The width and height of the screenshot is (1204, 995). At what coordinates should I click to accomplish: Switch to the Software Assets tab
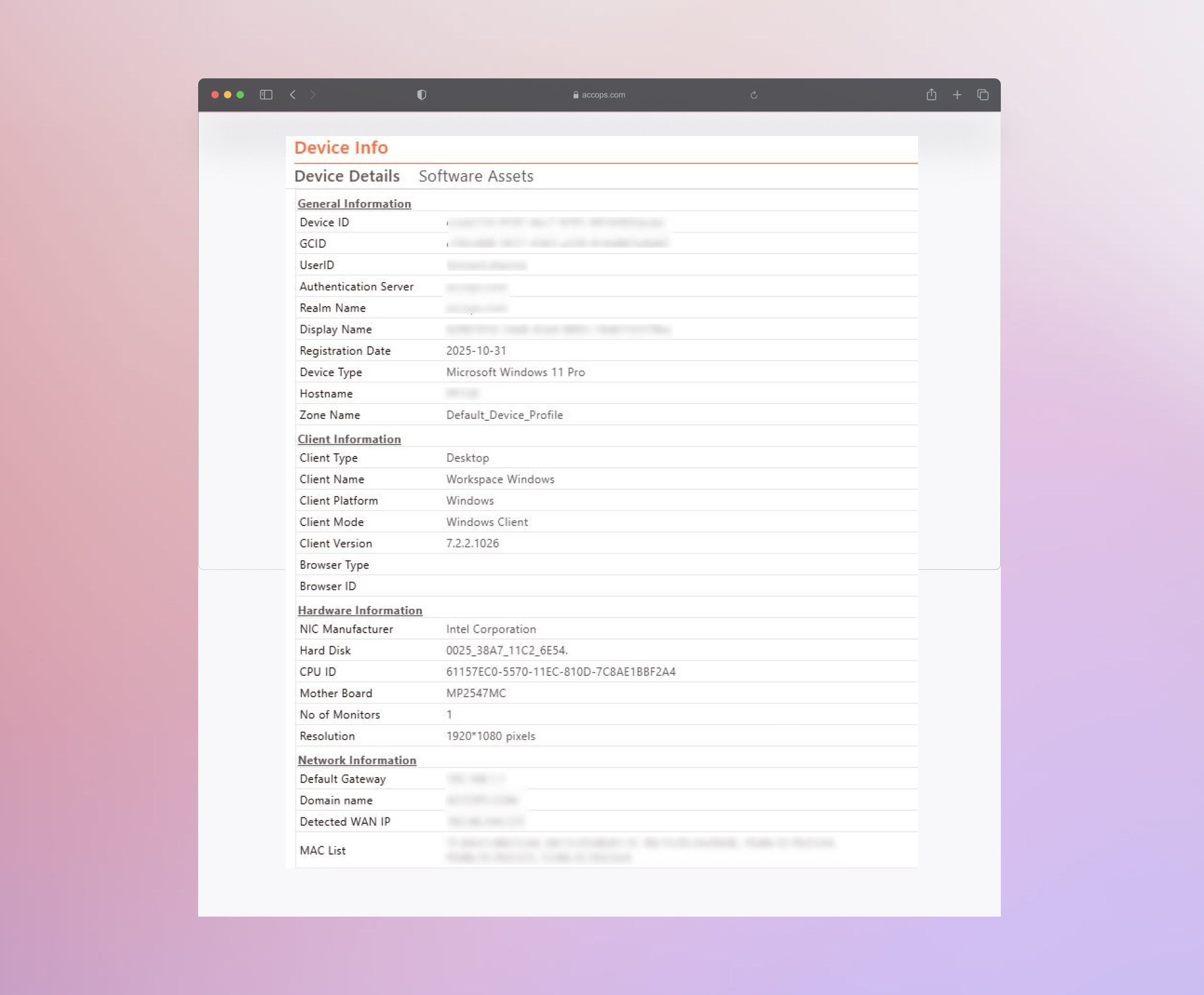[x=476, y=176]
